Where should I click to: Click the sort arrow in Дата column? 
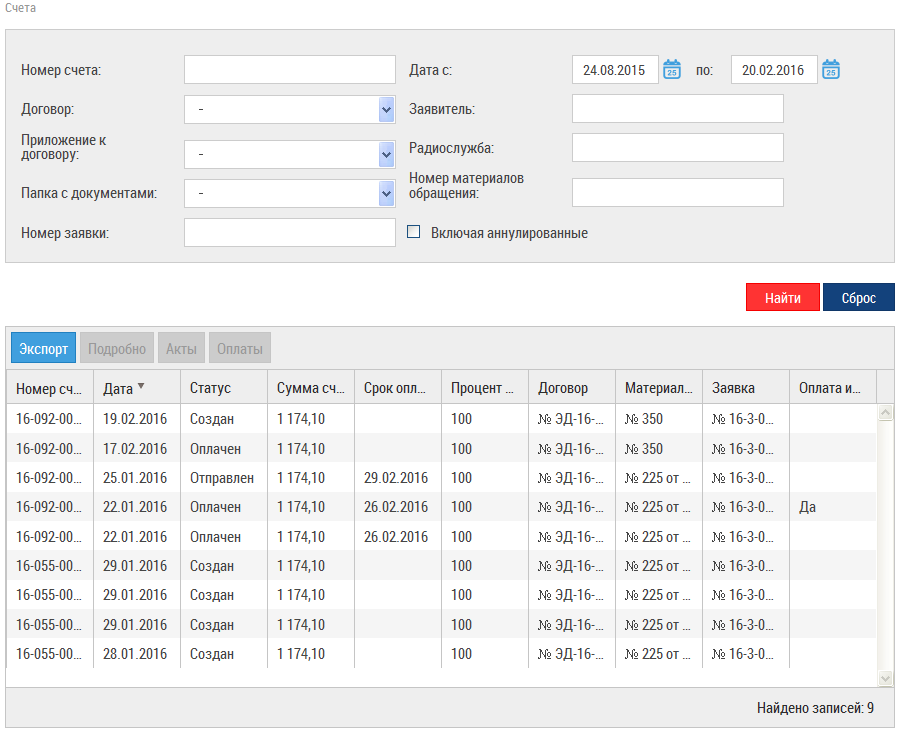click(141, 387)
